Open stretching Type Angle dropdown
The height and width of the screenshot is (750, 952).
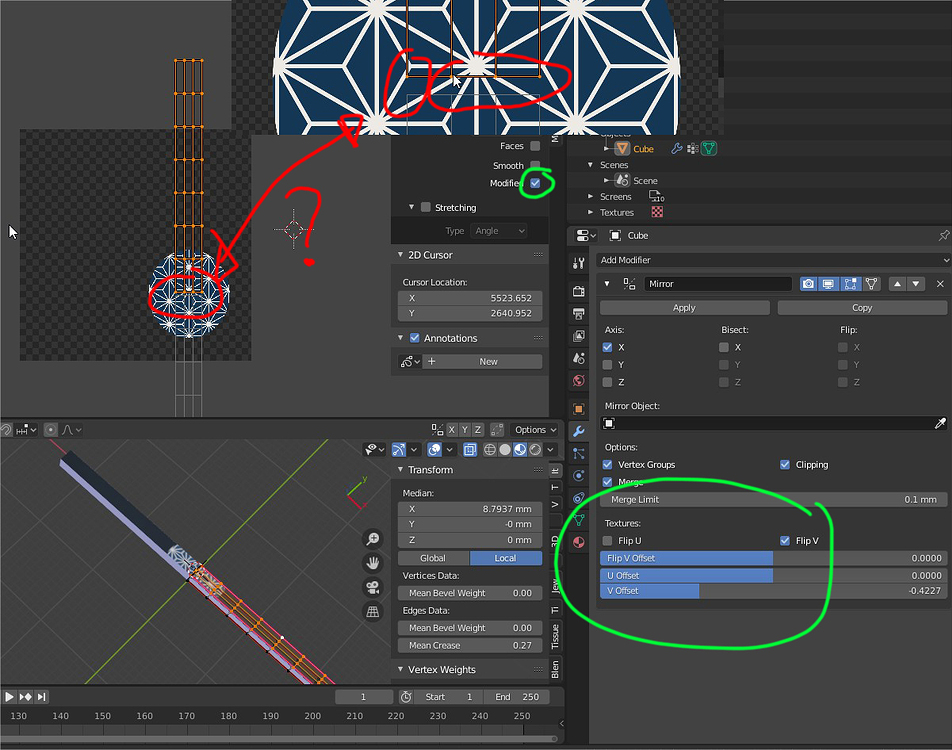click(x=498, y=231)
